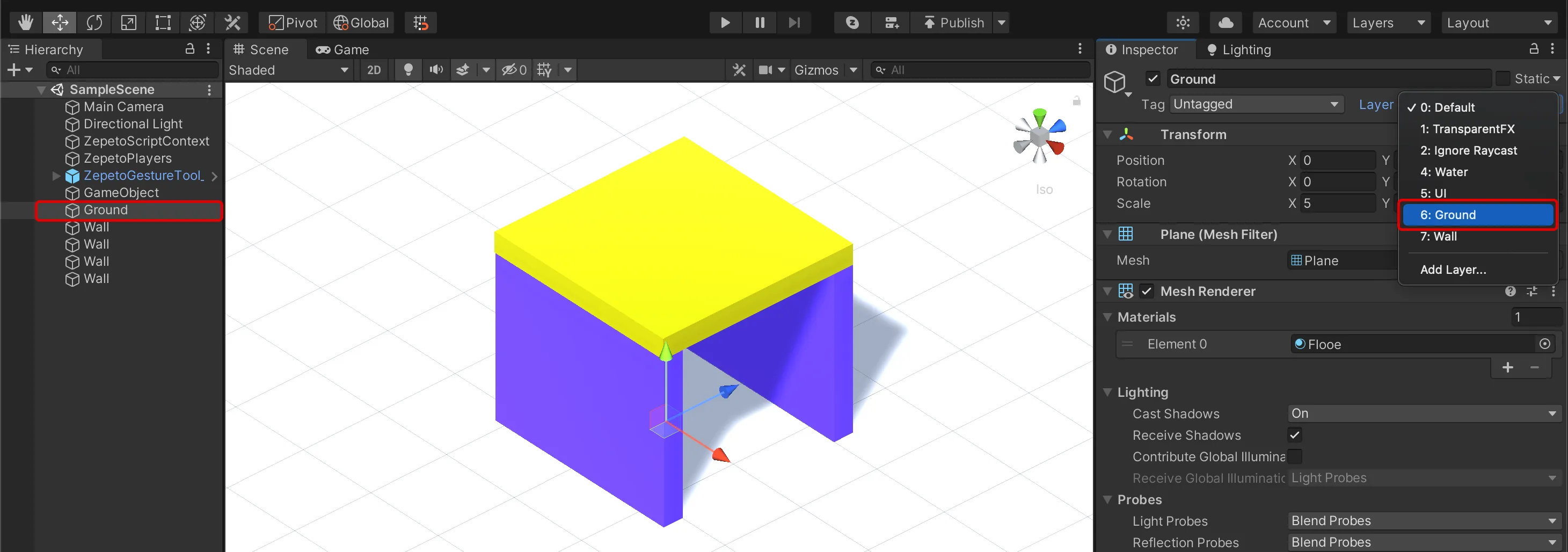Open the Shaded draw mode dropdown
The width and height of the screenshot is (1568, 552).
[x=288, y=70]
